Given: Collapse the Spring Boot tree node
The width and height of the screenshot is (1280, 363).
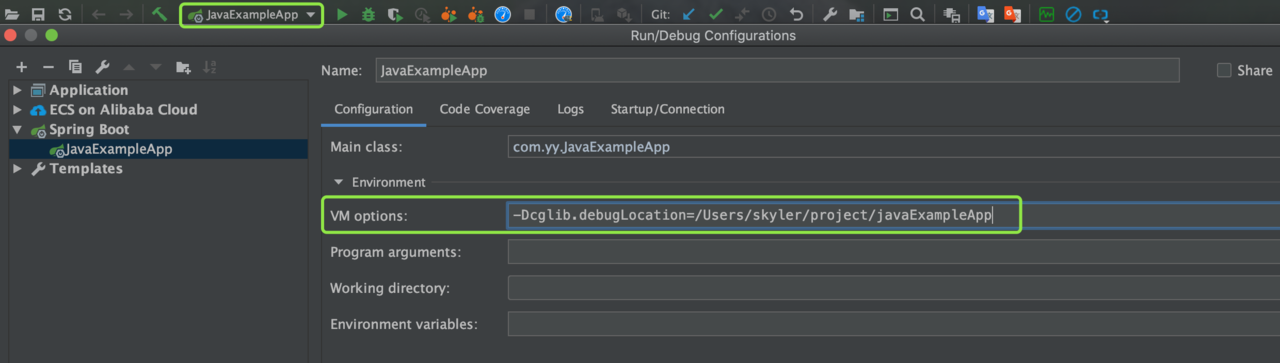Looking at the screenshot, I should [17, 130].
